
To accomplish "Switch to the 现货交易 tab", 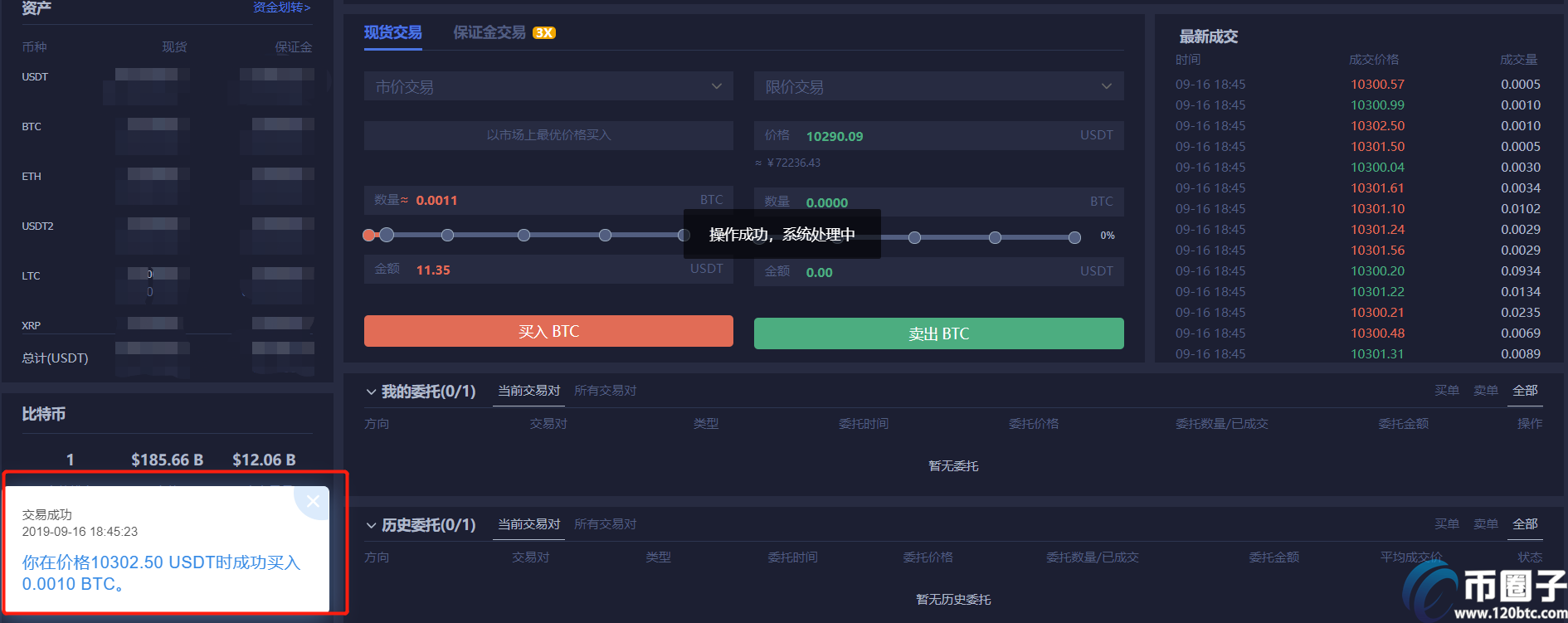I will pos(393,32).
